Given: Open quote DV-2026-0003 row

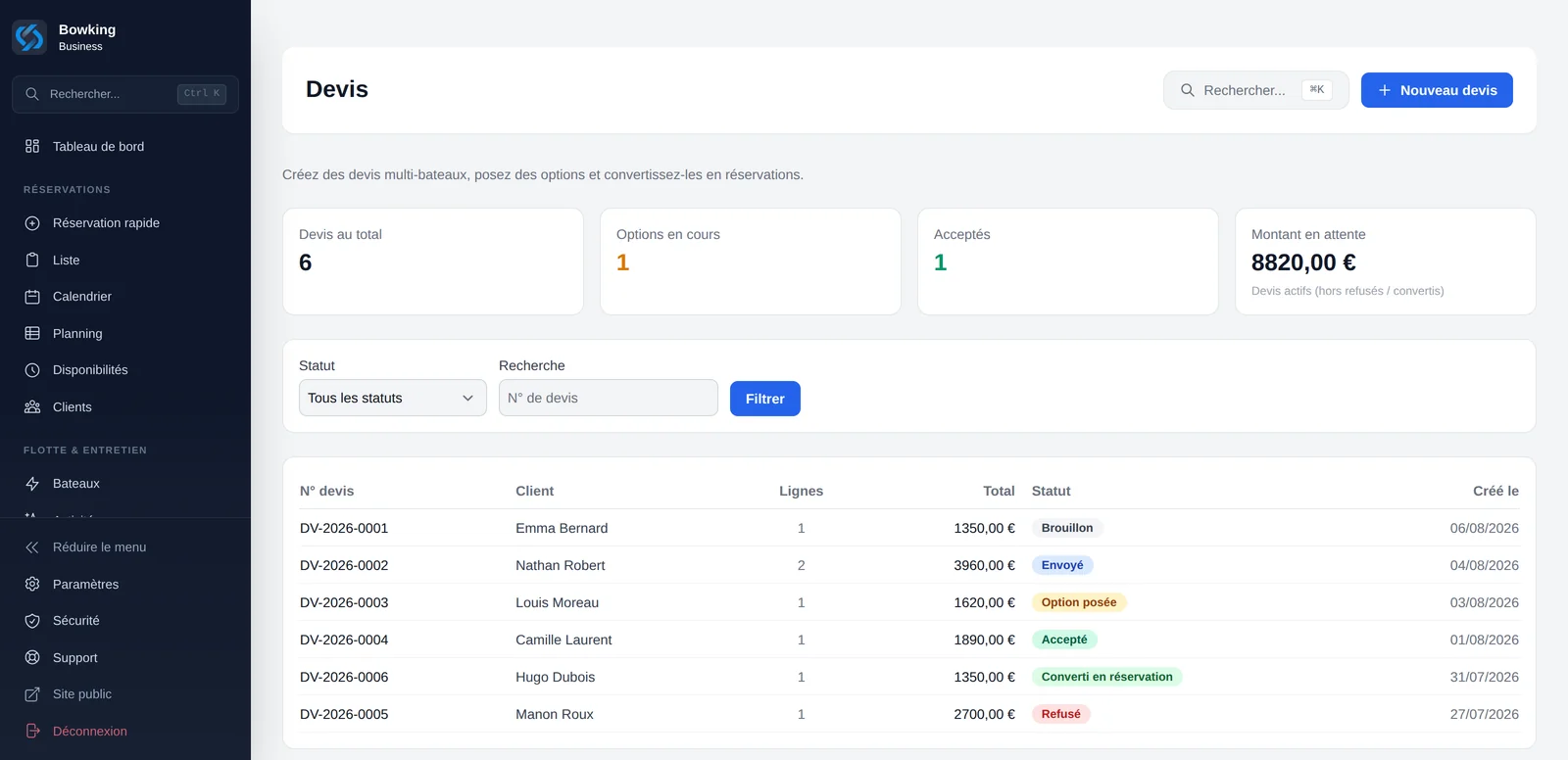Looking at the screenshot, I should [x=909, y=602].
